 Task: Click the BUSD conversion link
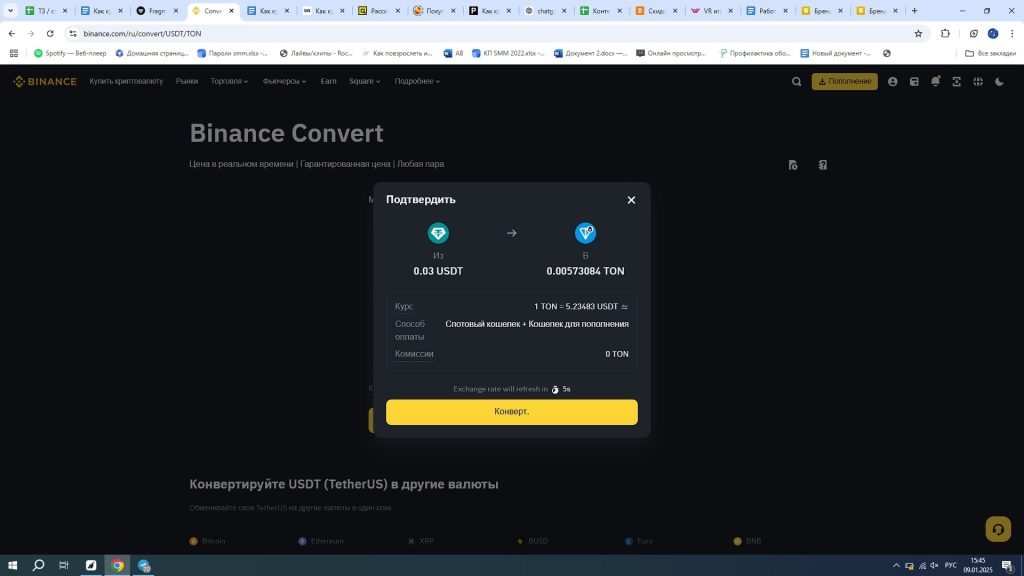point(532,541)
